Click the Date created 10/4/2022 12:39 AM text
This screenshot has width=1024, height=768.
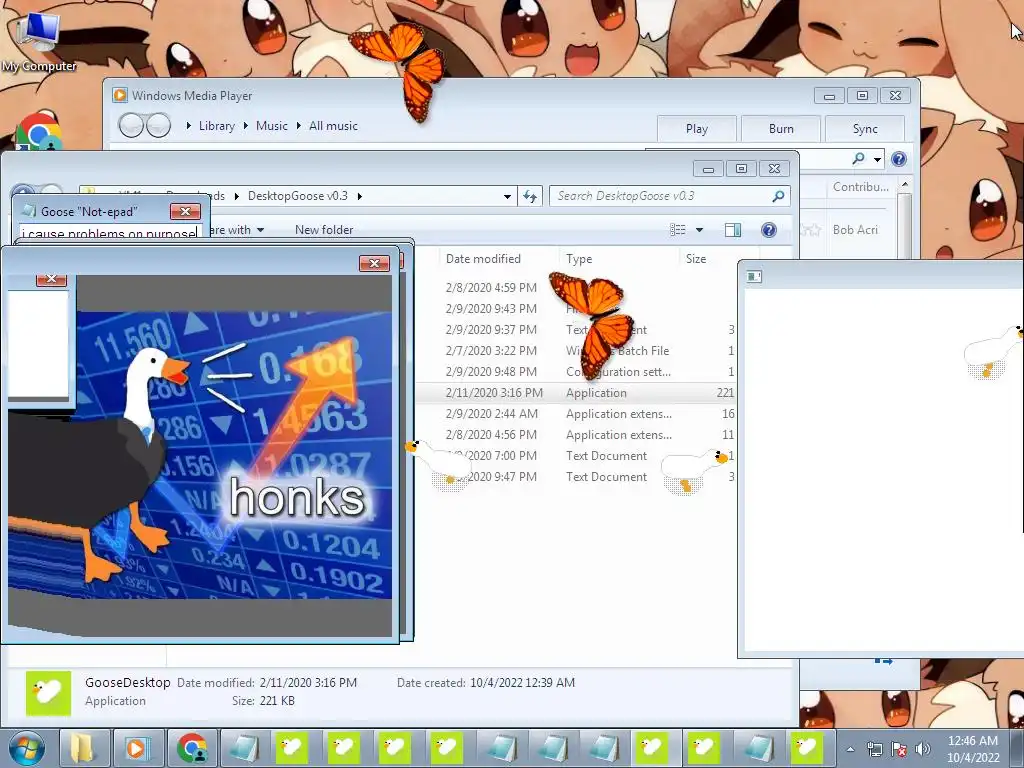coord(486,682)
